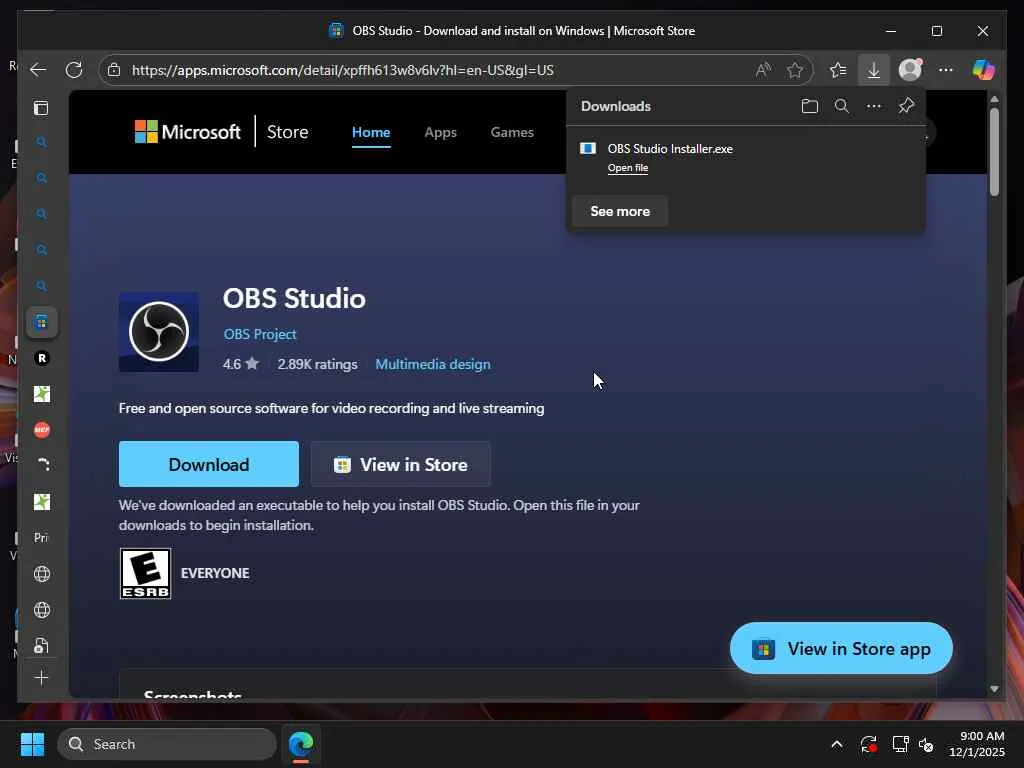Click OBS Studio Installer.exe download entry

[x=670, y=149]
